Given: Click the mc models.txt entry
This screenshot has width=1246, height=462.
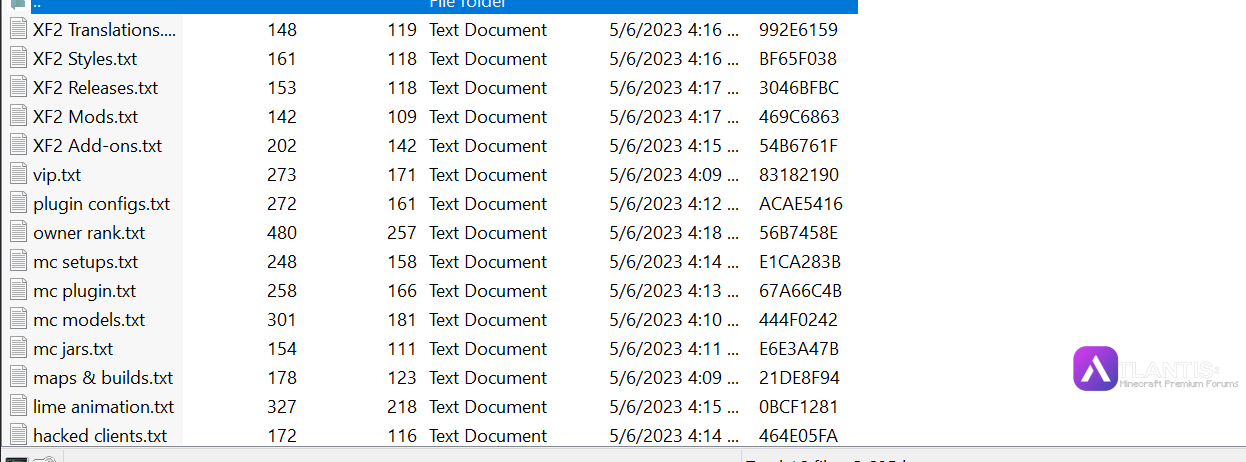Looking at the screenshot, I should point(89,320).
